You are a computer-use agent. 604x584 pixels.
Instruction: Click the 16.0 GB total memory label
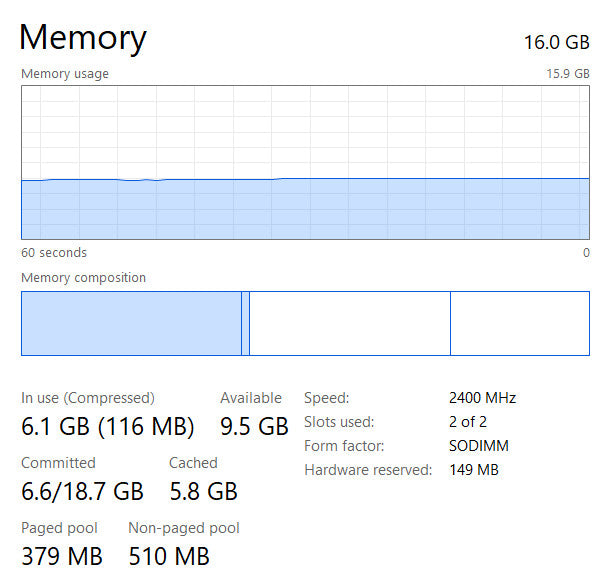tap(556, 42)
